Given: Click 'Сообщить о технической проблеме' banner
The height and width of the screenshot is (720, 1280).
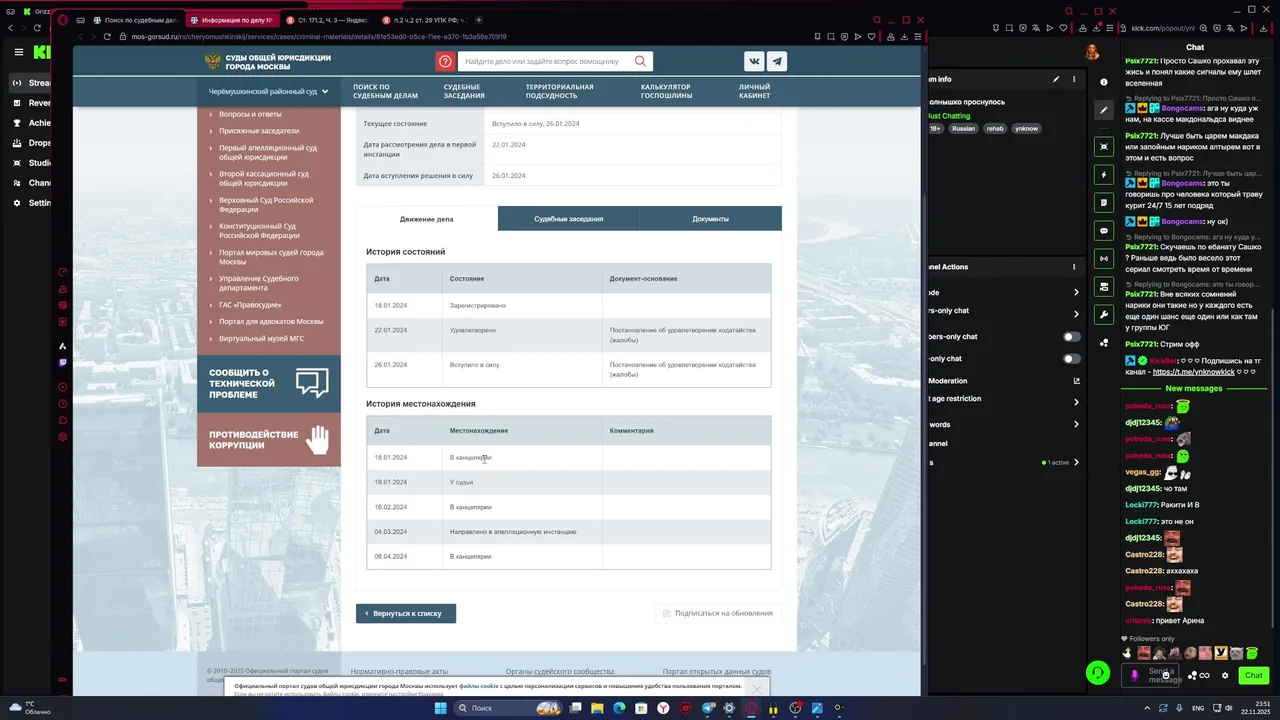Looking at the screenshot, I should click(268, 383).
